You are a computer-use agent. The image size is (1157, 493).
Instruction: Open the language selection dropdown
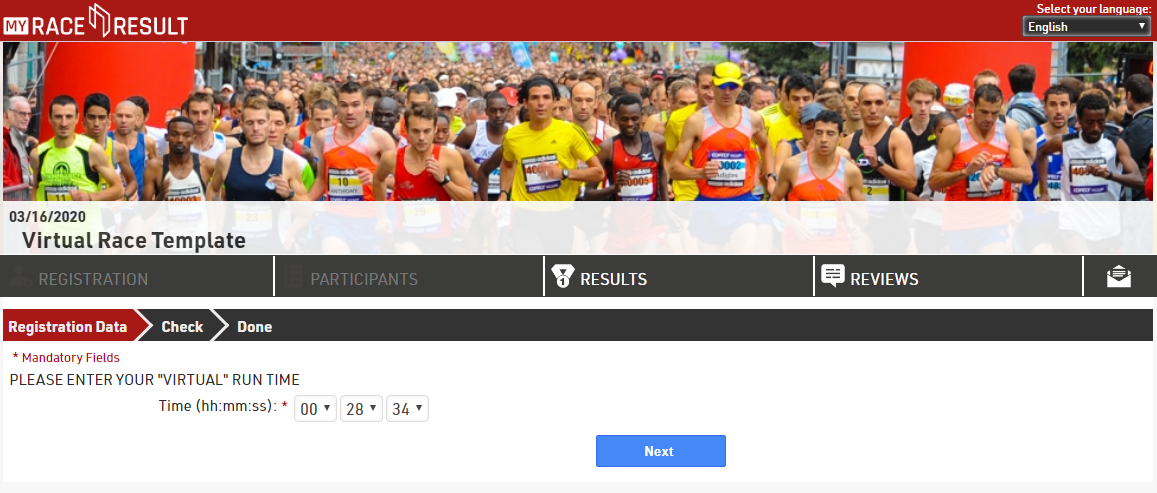tap(1085, 27)
